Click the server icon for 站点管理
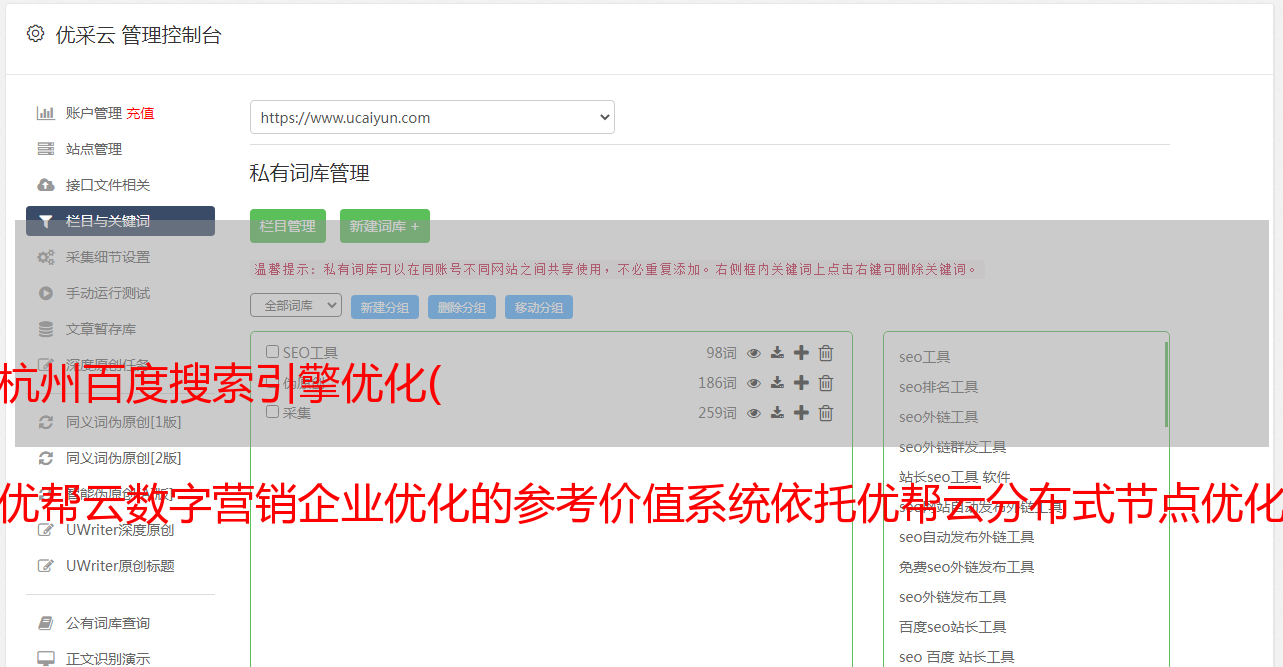The width and height of the screenshot is (1283, 667). click(x=46, y=149)
